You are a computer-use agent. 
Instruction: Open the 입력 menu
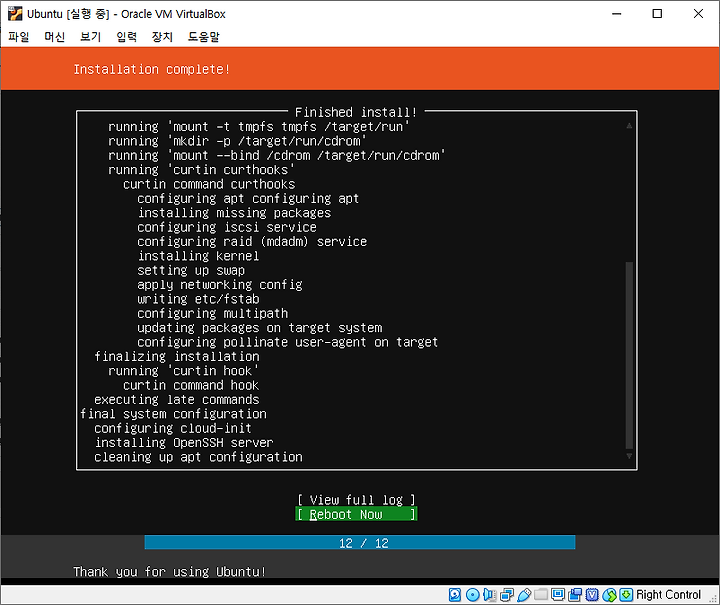[126, 37]
